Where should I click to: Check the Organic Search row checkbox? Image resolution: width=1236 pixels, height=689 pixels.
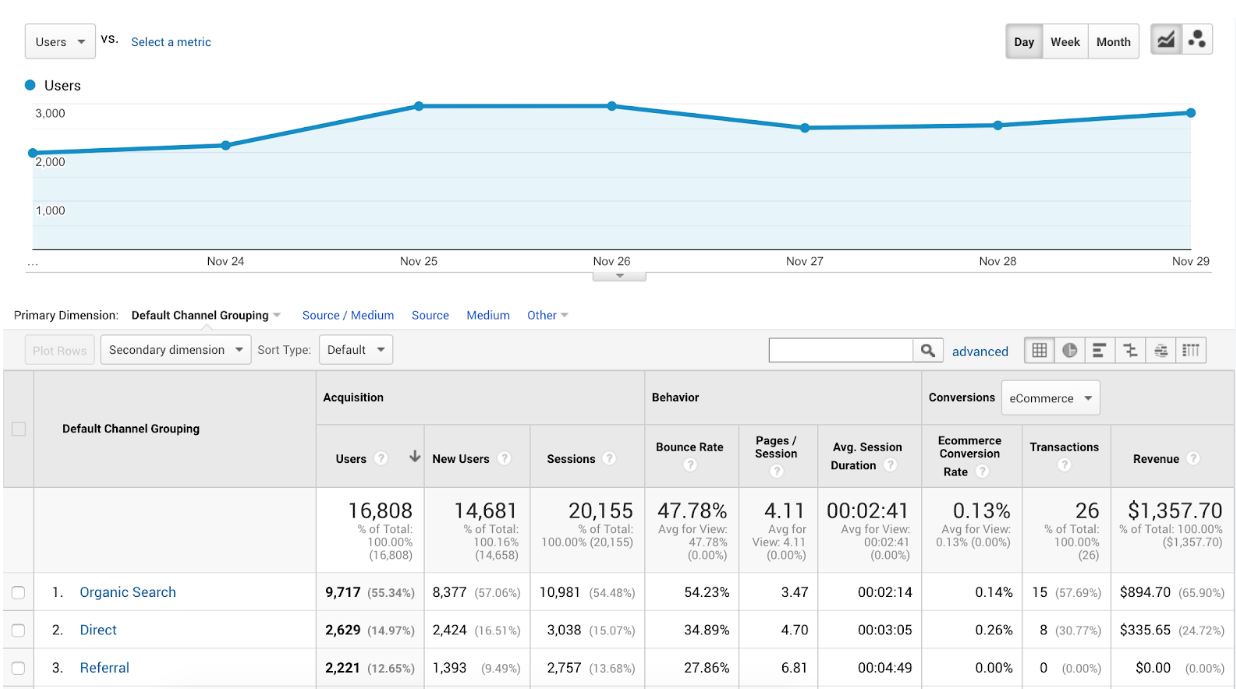click(18, 592)
